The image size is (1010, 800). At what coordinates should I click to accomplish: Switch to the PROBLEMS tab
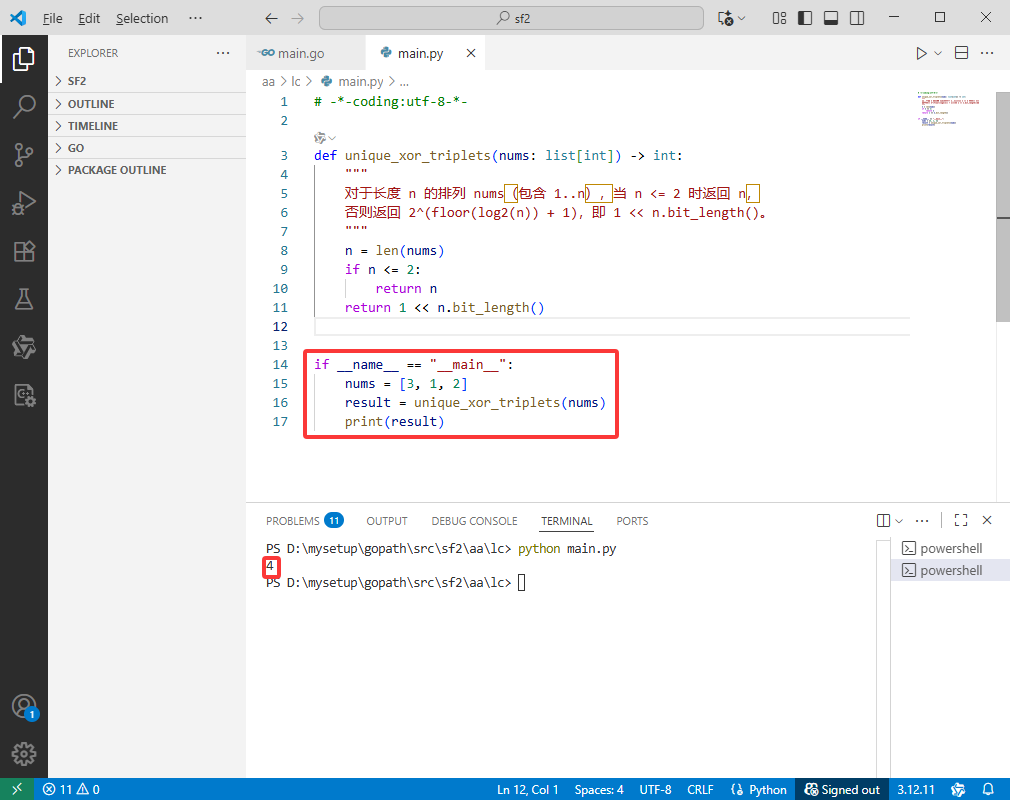pos(304,520)
